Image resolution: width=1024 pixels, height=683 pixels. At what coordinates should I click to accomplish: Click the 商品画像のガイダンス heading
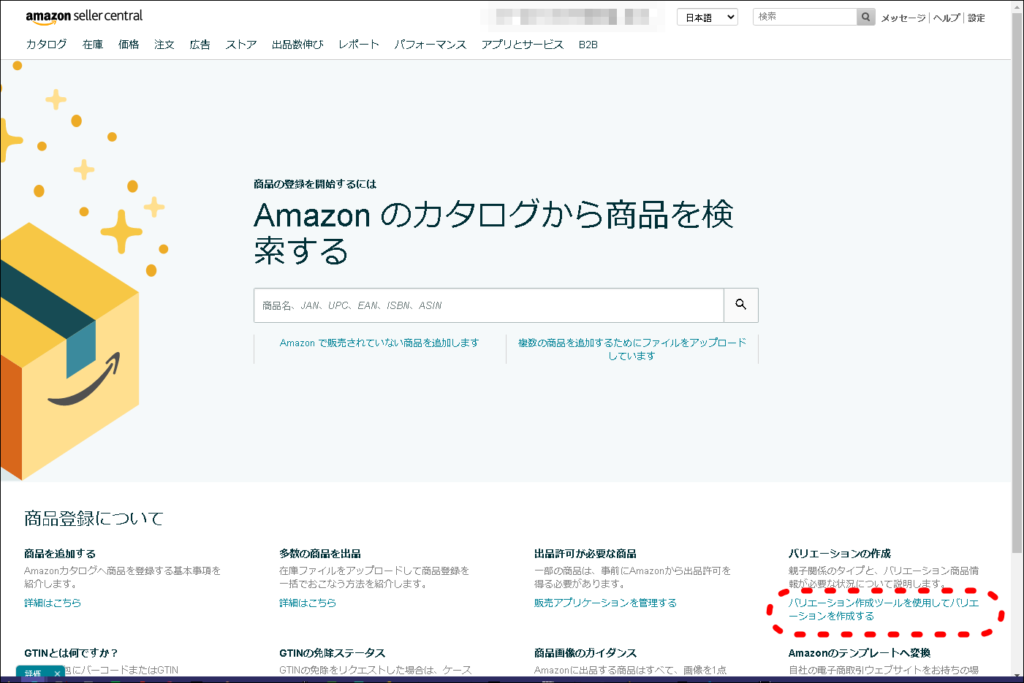(585, 653)
